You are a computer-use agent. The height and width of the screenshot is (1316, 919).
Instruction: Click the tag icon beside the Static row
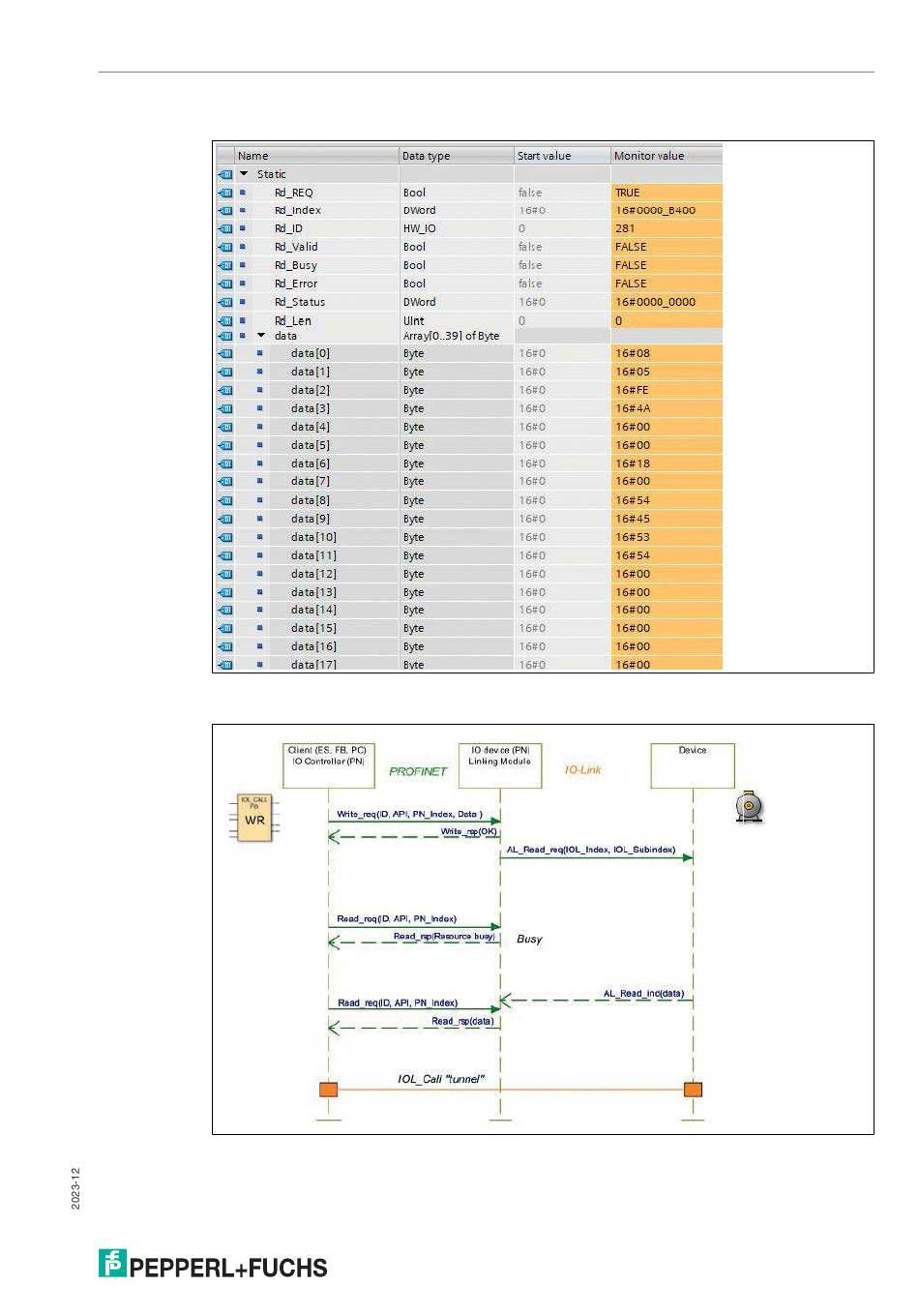225,174
